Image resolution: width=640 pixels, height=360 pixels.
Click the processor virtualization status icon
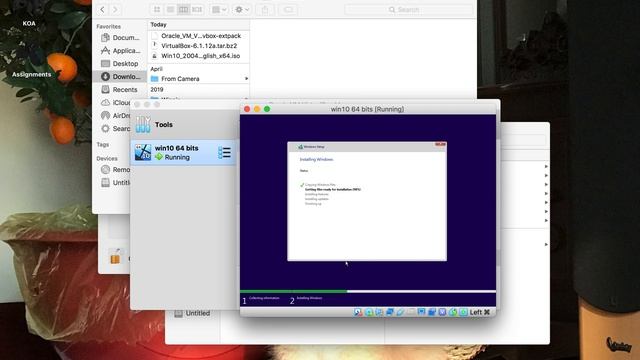pos(442,312)
